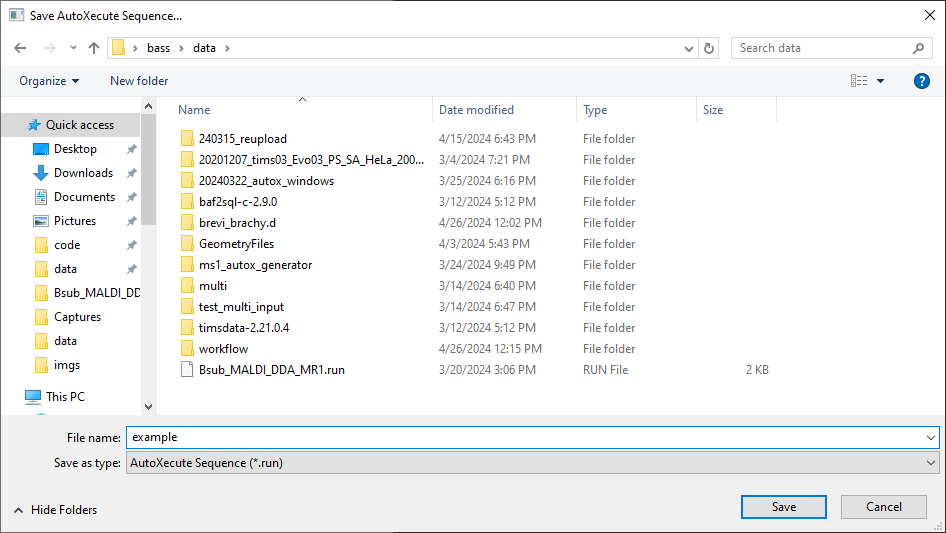Open the Captures sidebar folder
Viewport: 946px width, 533px height.
(x=77, y=317)
